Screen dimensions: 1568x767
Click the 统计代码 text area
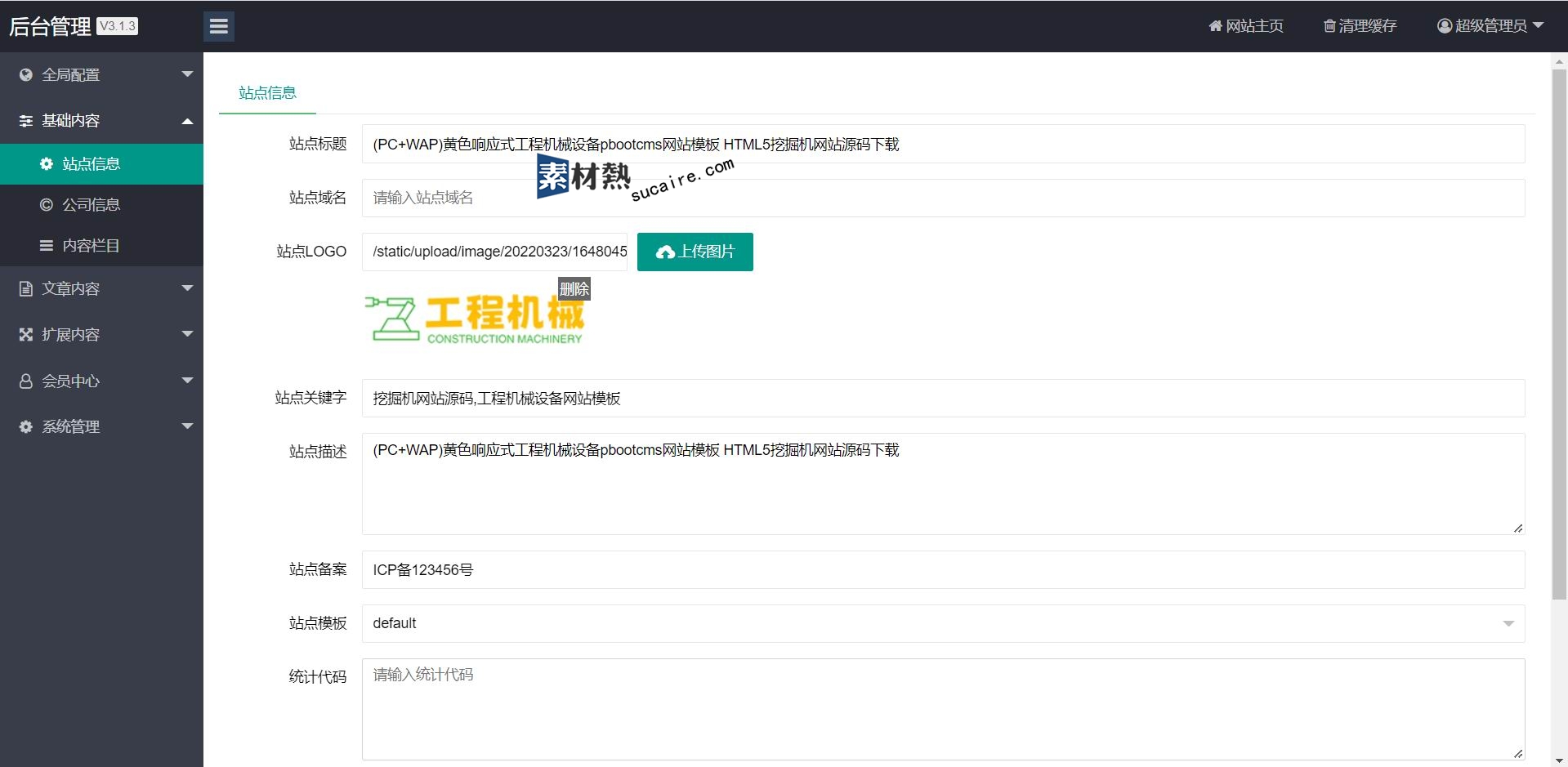[943, 709]
